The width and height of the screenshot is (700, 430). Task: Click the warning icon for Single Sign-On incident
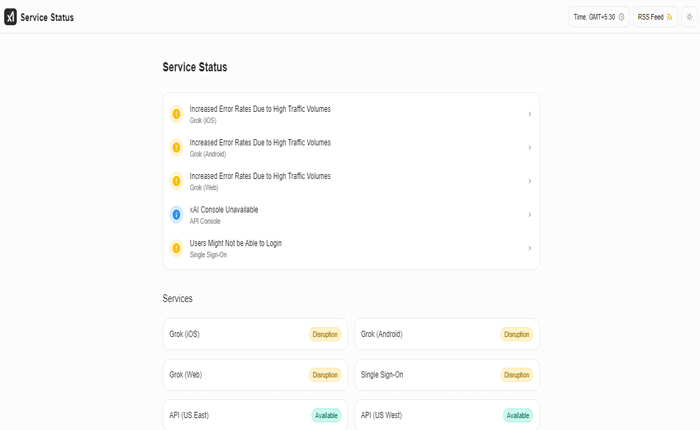coord(177,248)
